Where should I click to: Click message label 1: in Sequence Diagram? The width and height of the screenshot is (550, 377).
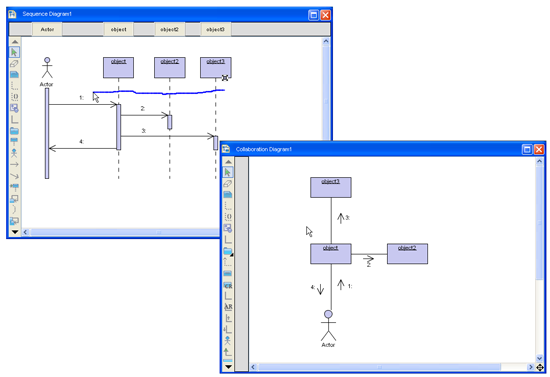click(x=81, y=98)
